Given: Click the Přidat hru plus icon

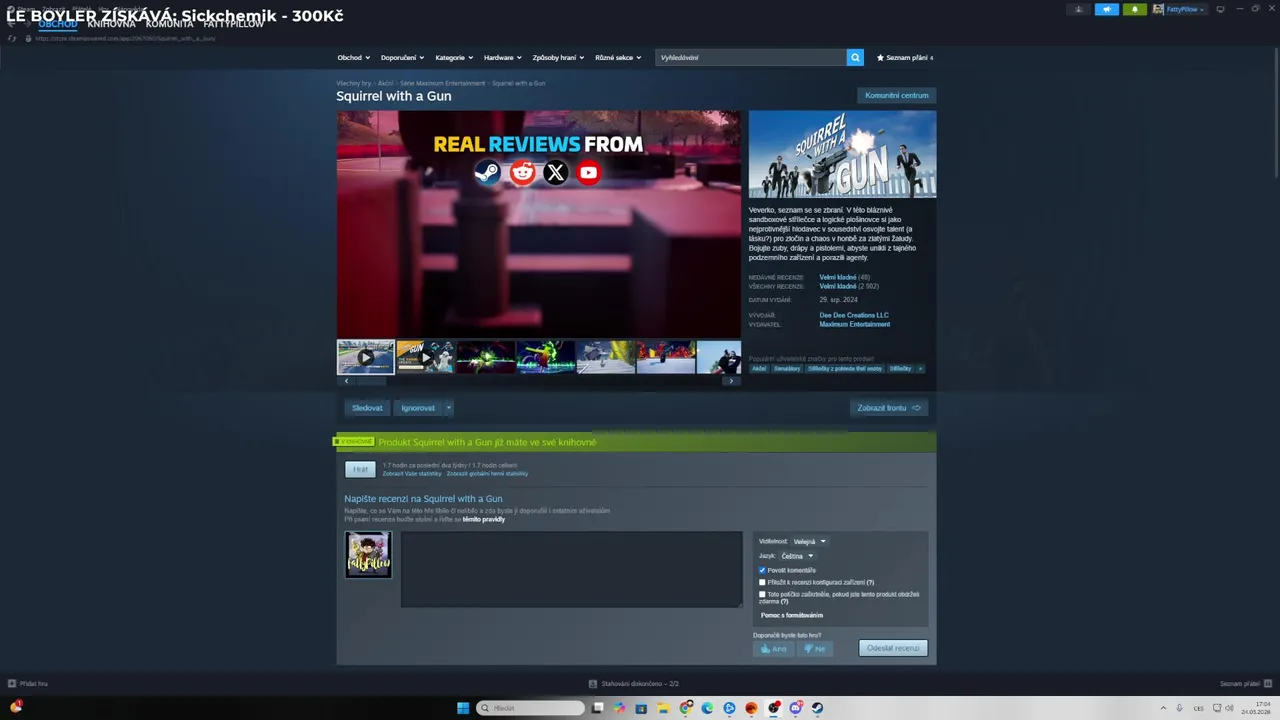Looking at the screenshot, I should 12,684.
